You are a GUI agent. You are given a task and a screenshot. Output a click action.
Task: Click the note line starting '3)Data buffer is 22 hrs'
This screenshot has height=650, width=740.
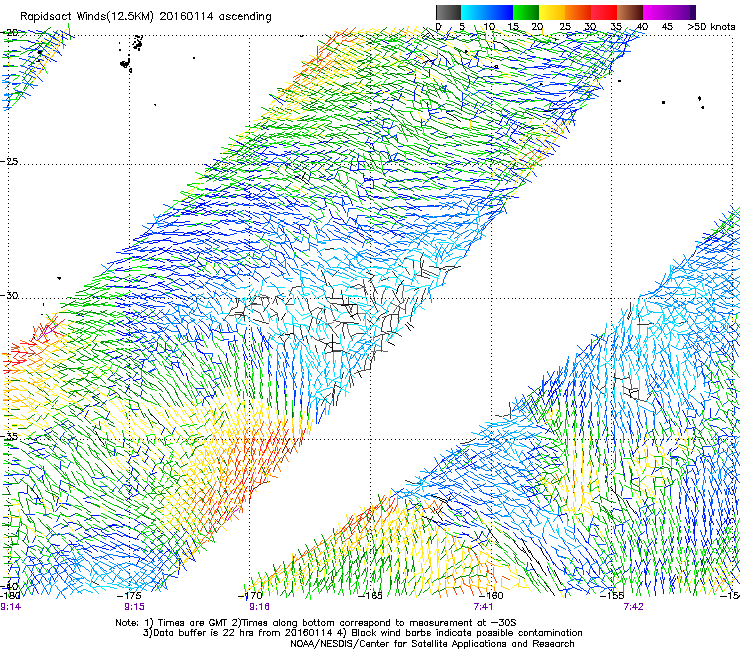pyautogui.click(x=362, y=633)
